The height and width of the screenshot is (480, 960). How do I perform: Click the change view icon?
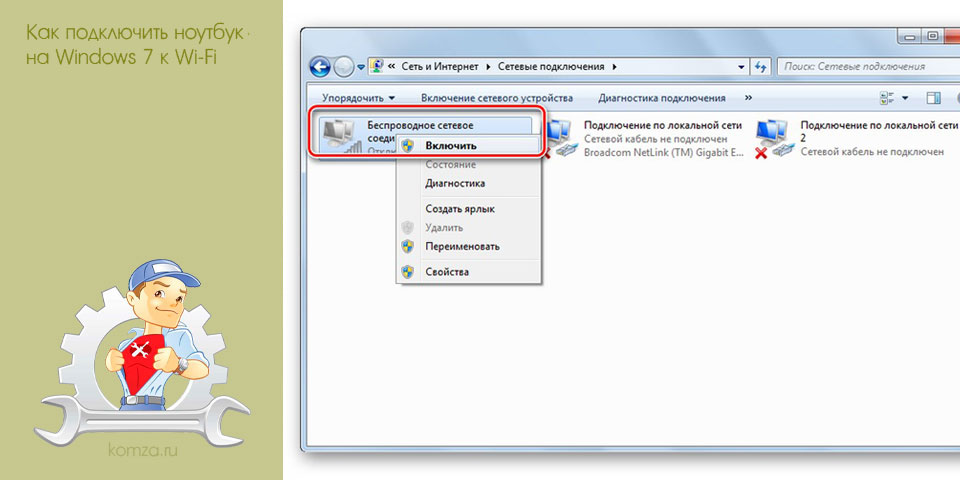pos(885,98)
